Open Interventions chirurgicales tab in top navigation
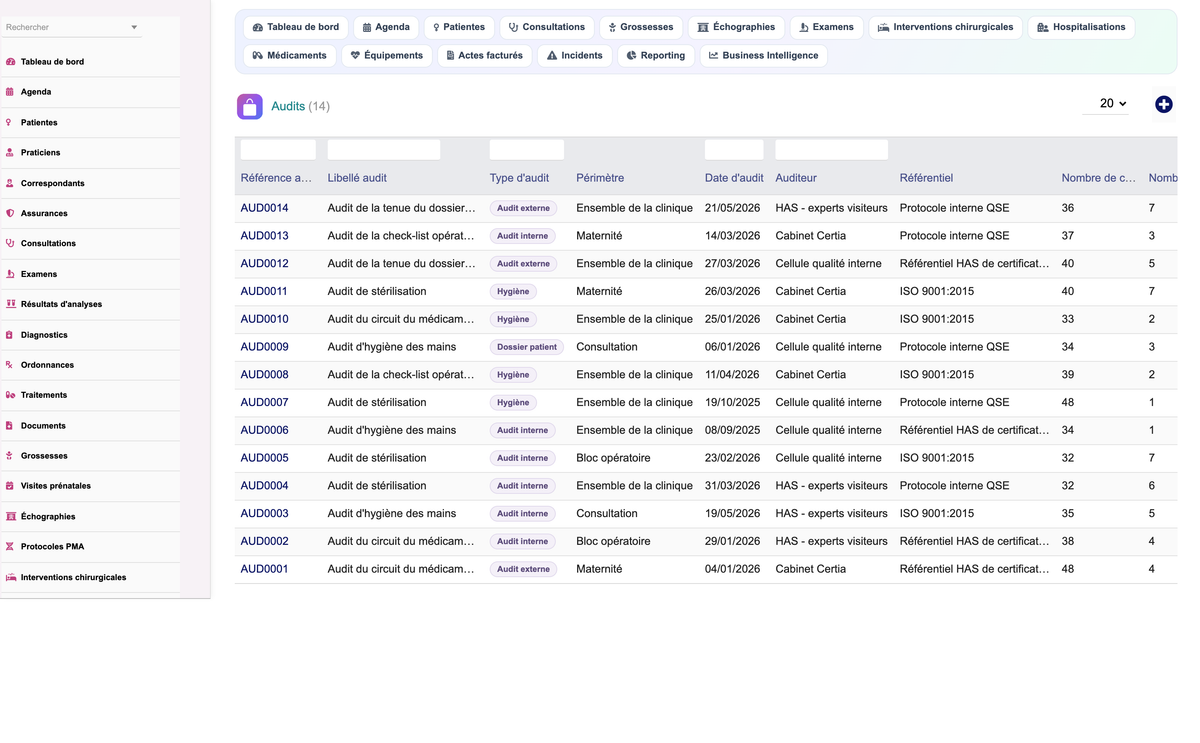The image size is (1200, 743). pos(945,27)
